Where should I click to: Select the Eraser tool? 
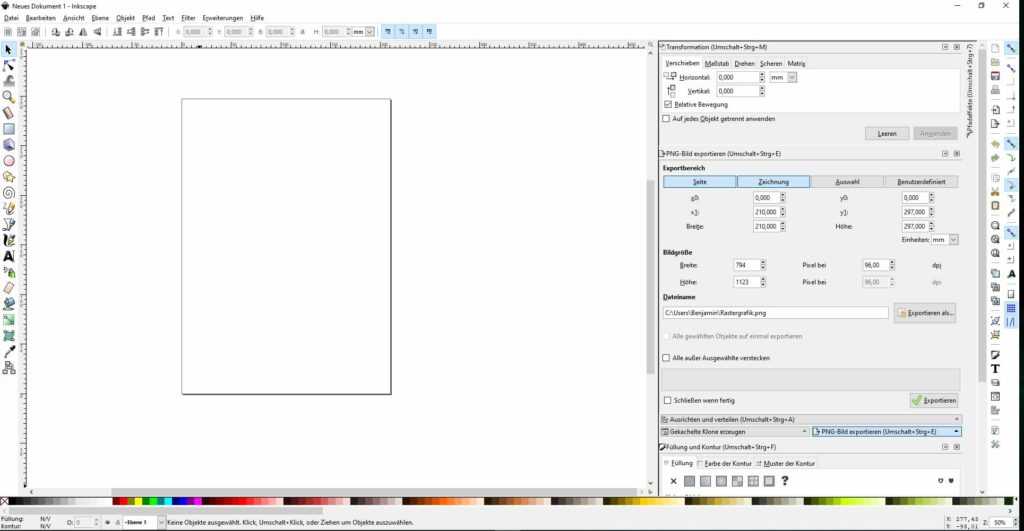point(8,288)
